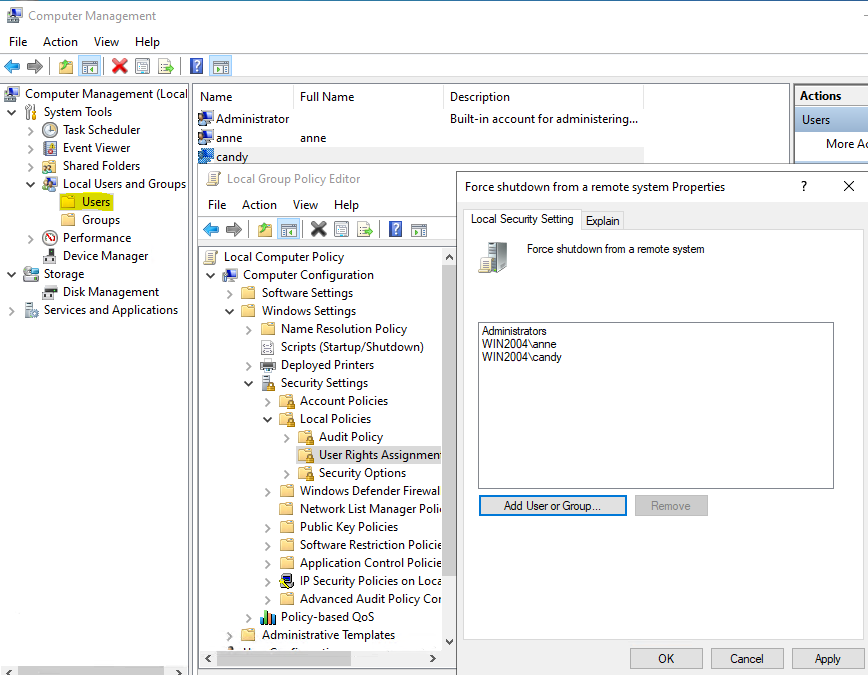Click the Back arrow in Computer Management toolbar

pos(11,66)
